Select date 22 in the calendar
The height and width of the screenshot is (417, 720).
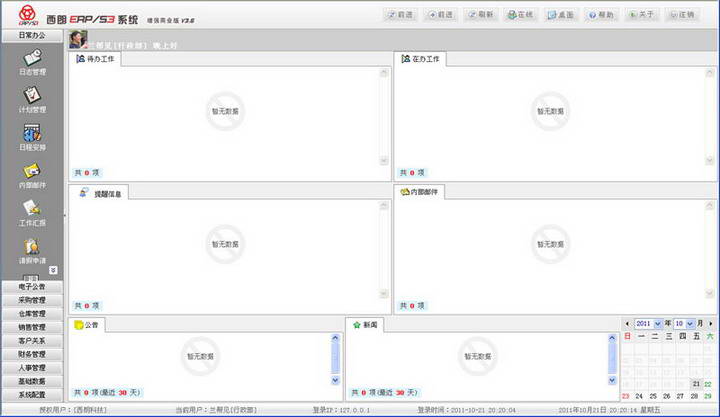(708, 384)
